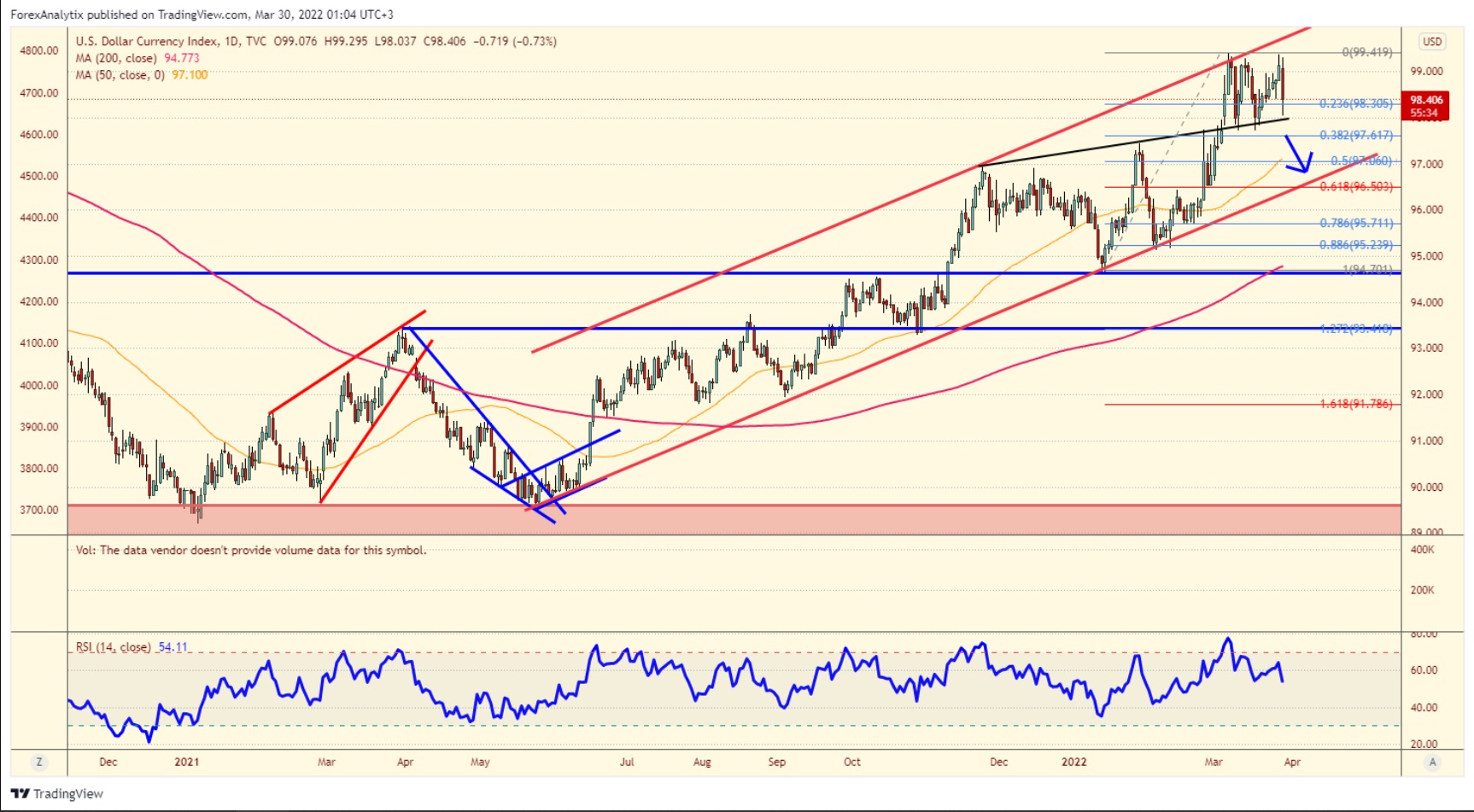Click the USD currency label
This screenshot has height=812, width=1474.
click(1432, 42)
